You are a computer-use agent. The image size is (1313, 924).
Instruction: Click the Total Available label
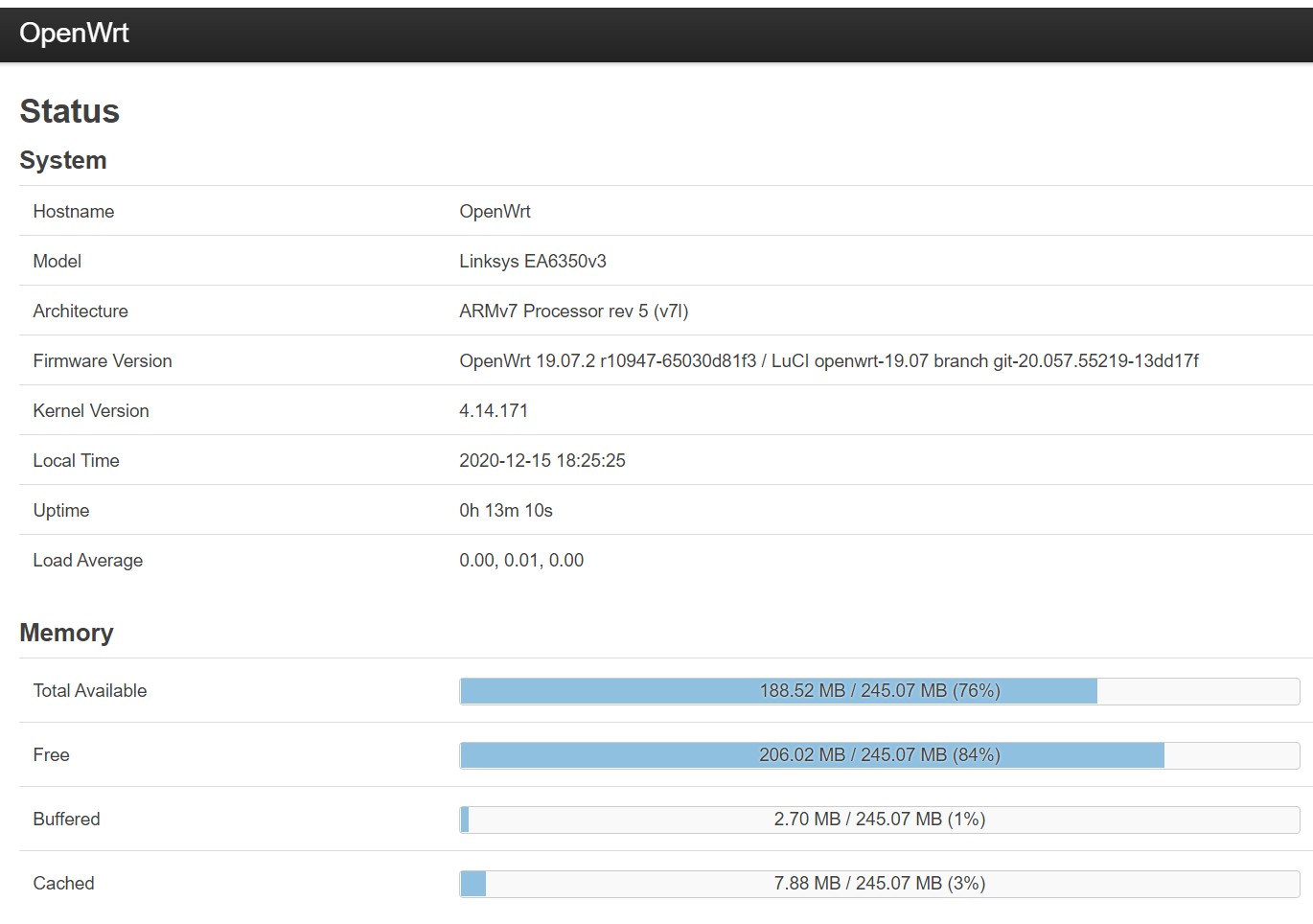pos(90,691)
